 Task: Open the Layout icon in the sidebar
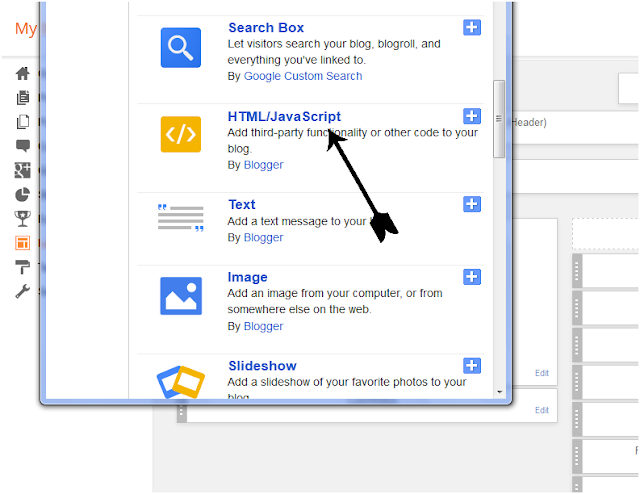pyautogui.click(x=23, y=243)
